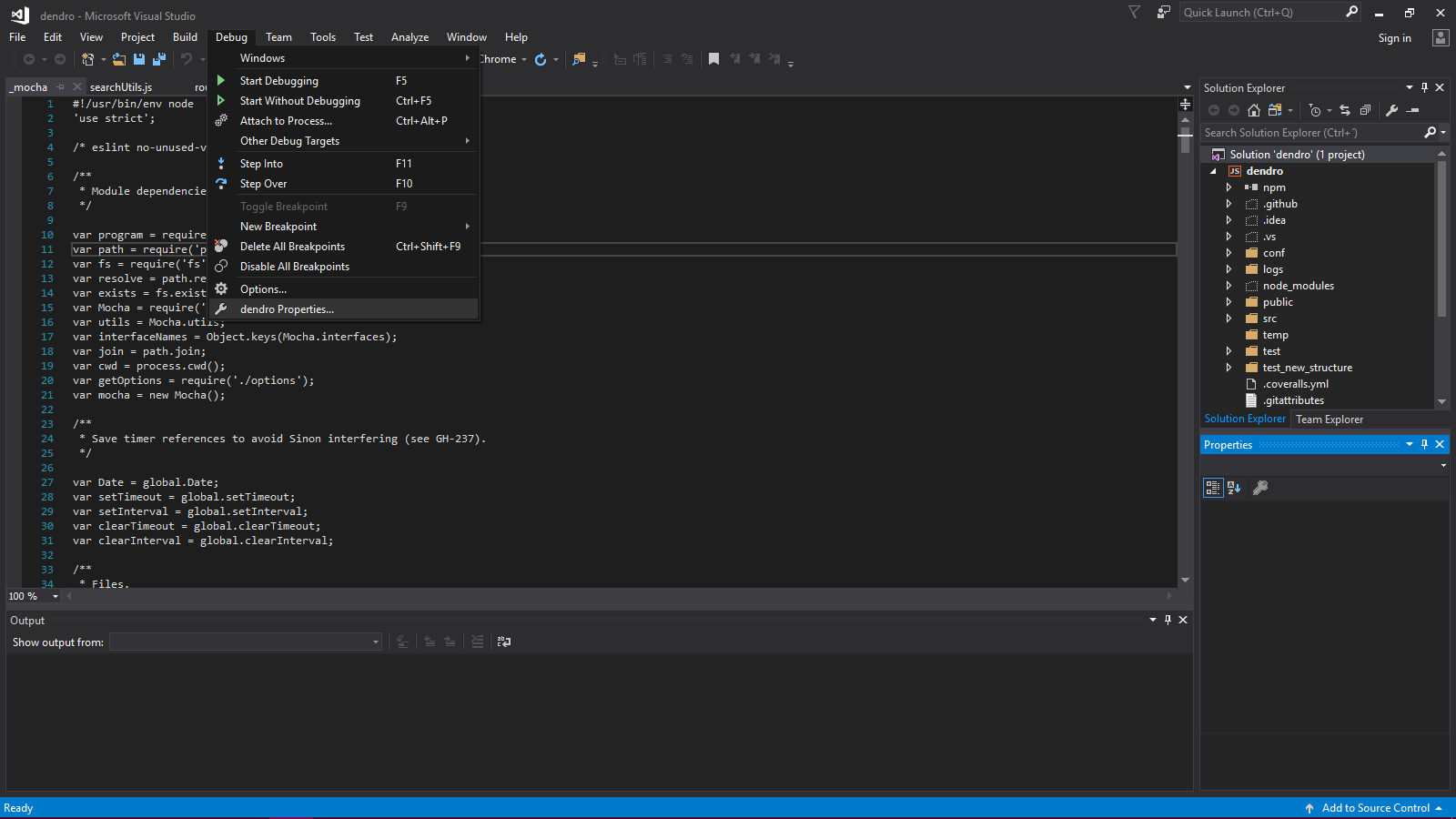The width and height of the screenshot is (1456, 819).
Task: Collapse the dendro project node
Action: click(1213, 171)
